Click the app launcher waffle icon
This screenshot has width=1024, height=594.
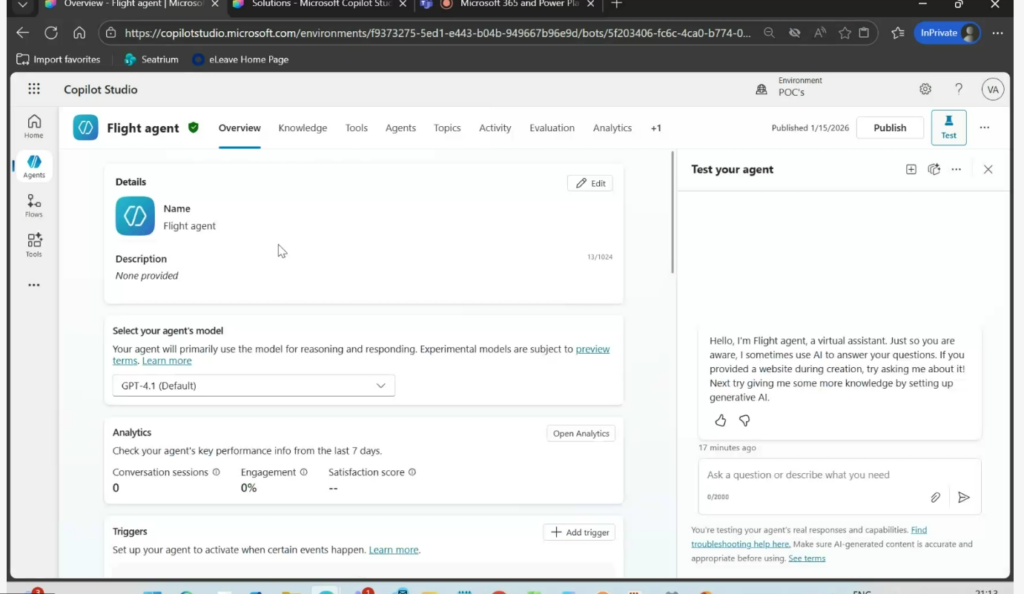34,89
